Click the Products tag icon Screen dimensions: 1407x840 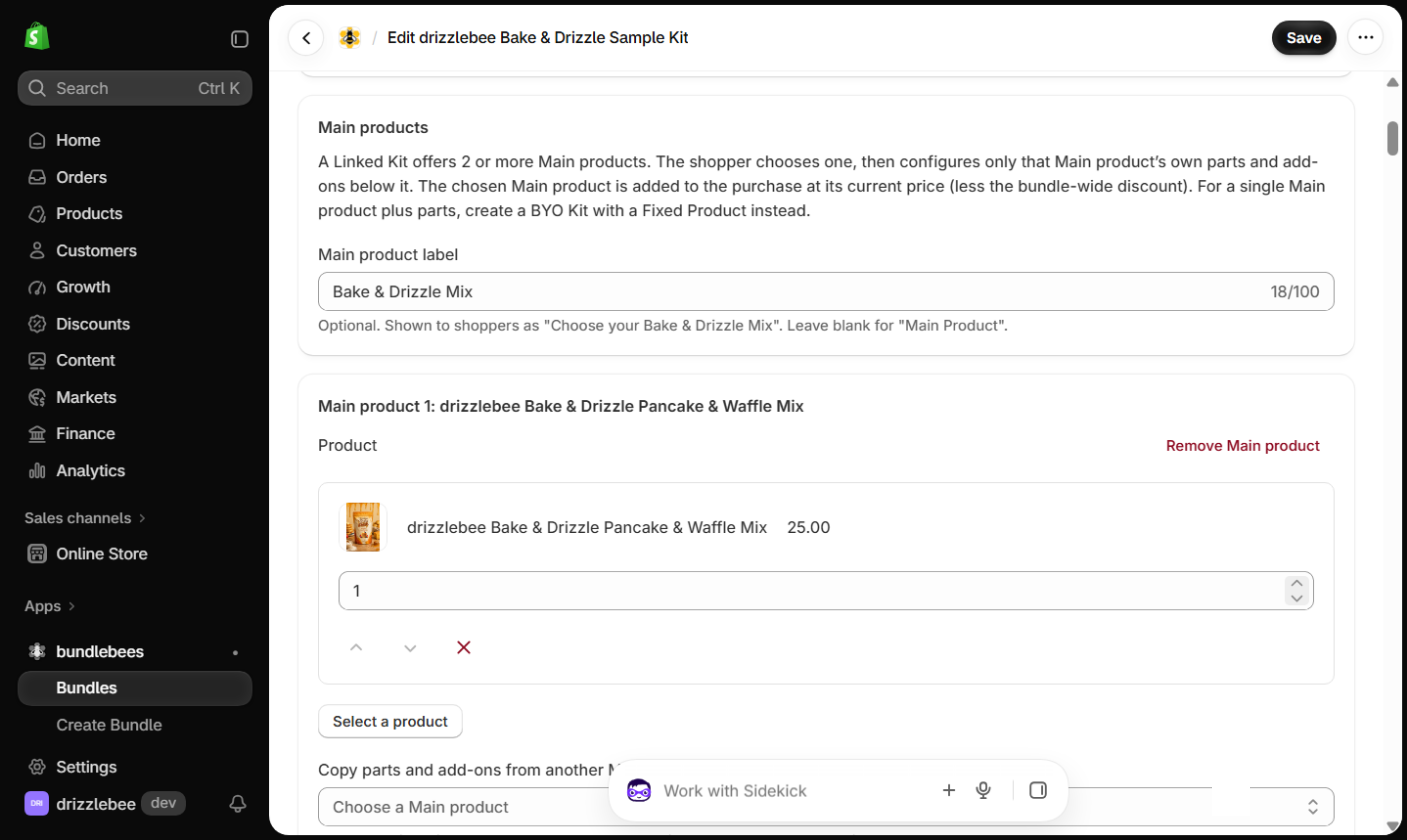pos(37,214)
